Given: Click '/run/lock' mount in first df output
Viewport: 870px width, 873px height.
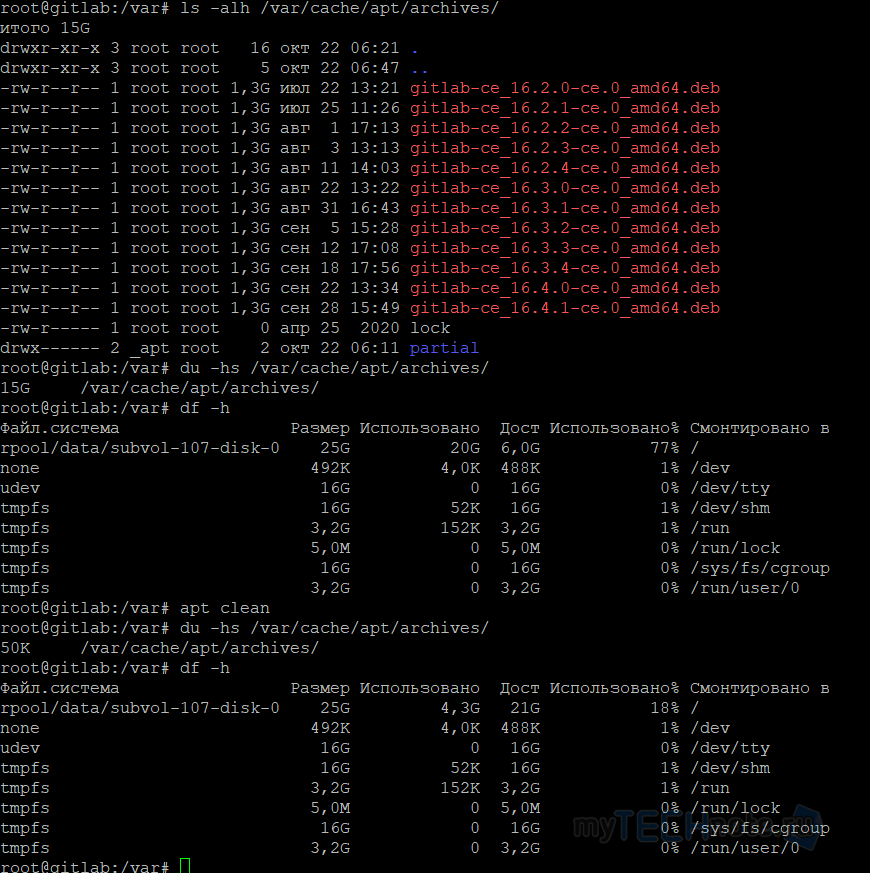Looking at the screenshot, I should (735, 548).
